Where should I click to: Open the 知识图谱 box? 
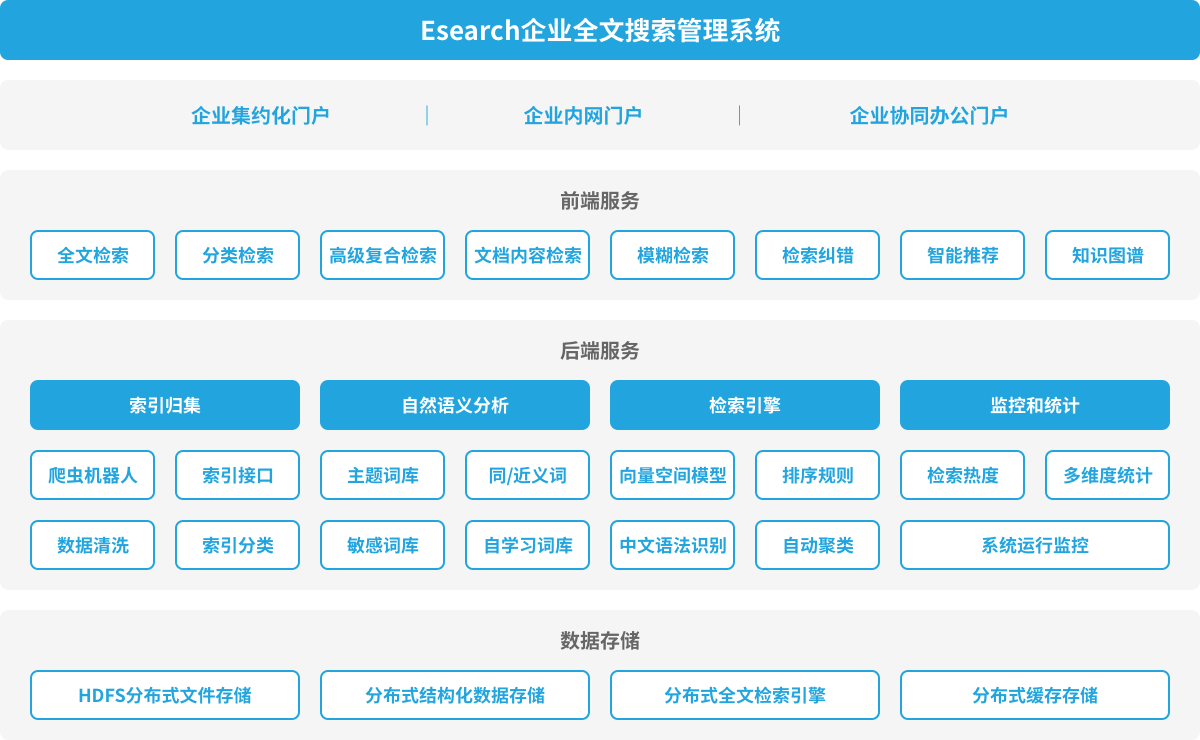click(1107, 255)
